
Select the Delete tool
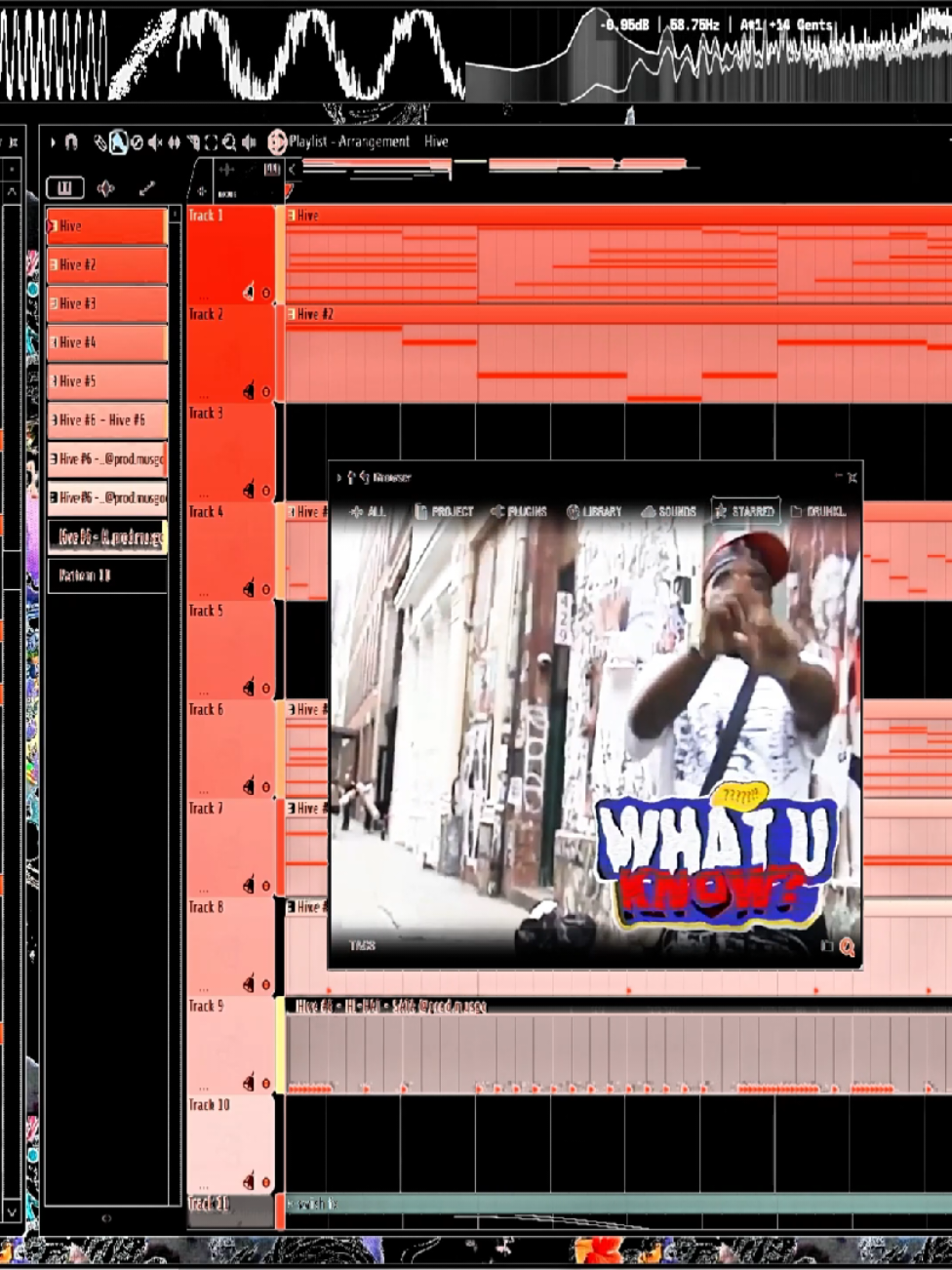pos(137,142)
